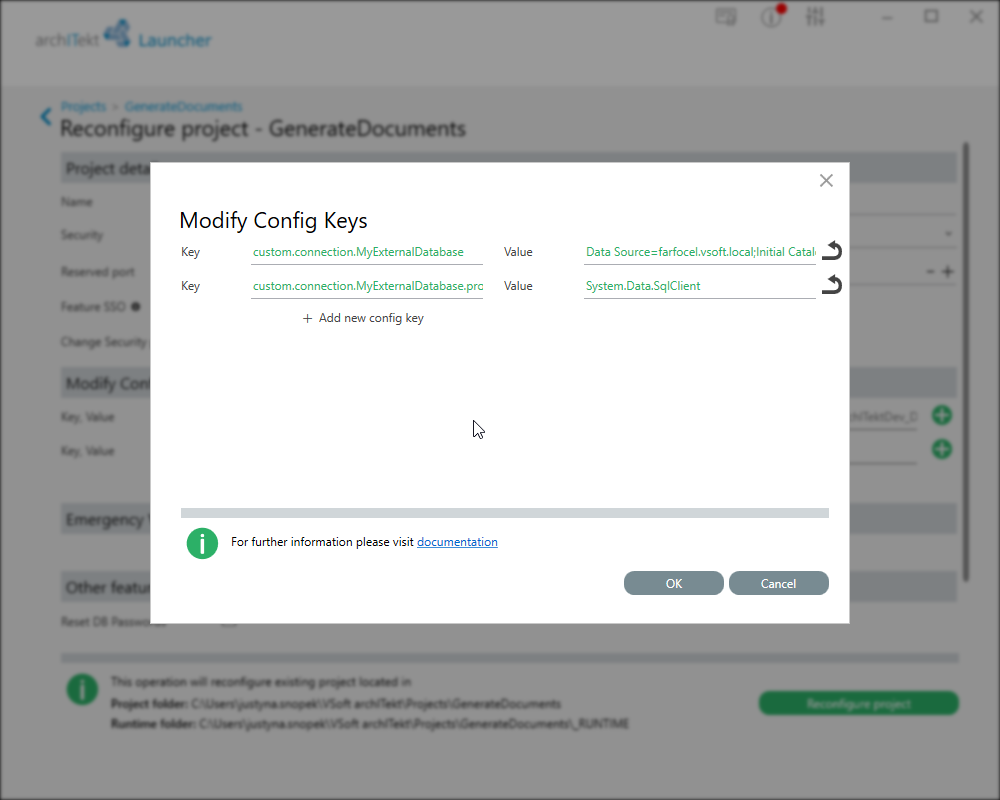Expand the Security dropdown arrow

coord(948,234)
